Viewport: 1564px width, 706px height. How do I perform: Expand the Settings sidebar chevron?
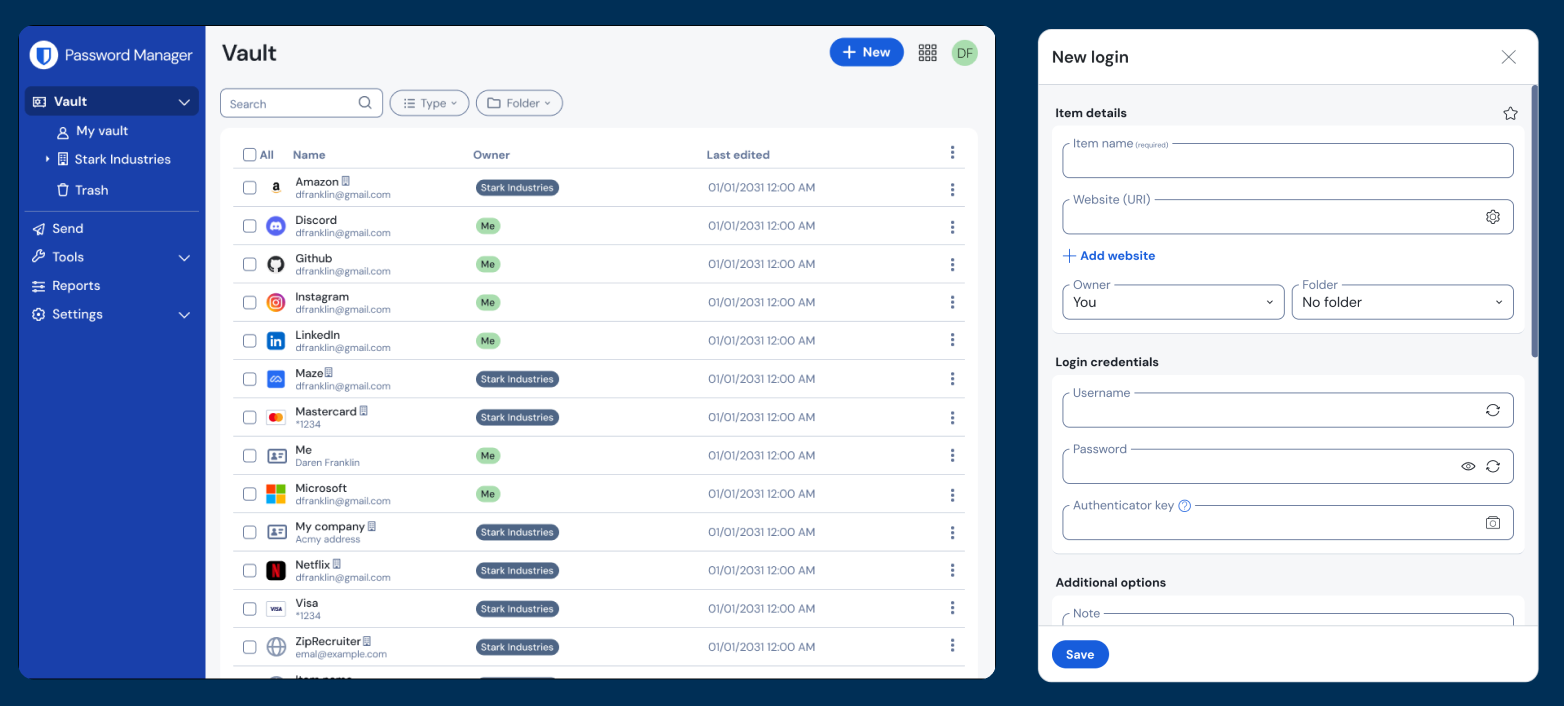(x=184, y=315)
